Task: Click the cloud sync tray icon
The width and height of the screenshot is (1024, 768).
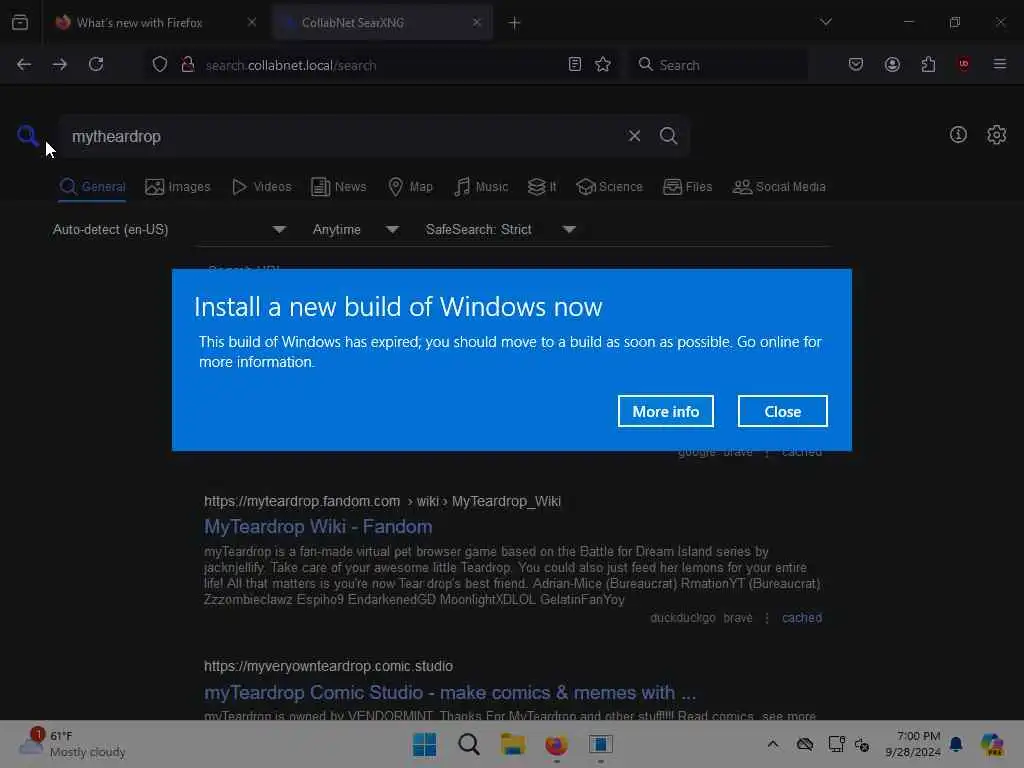Action: pyautogui.click(x=805, y=744)
